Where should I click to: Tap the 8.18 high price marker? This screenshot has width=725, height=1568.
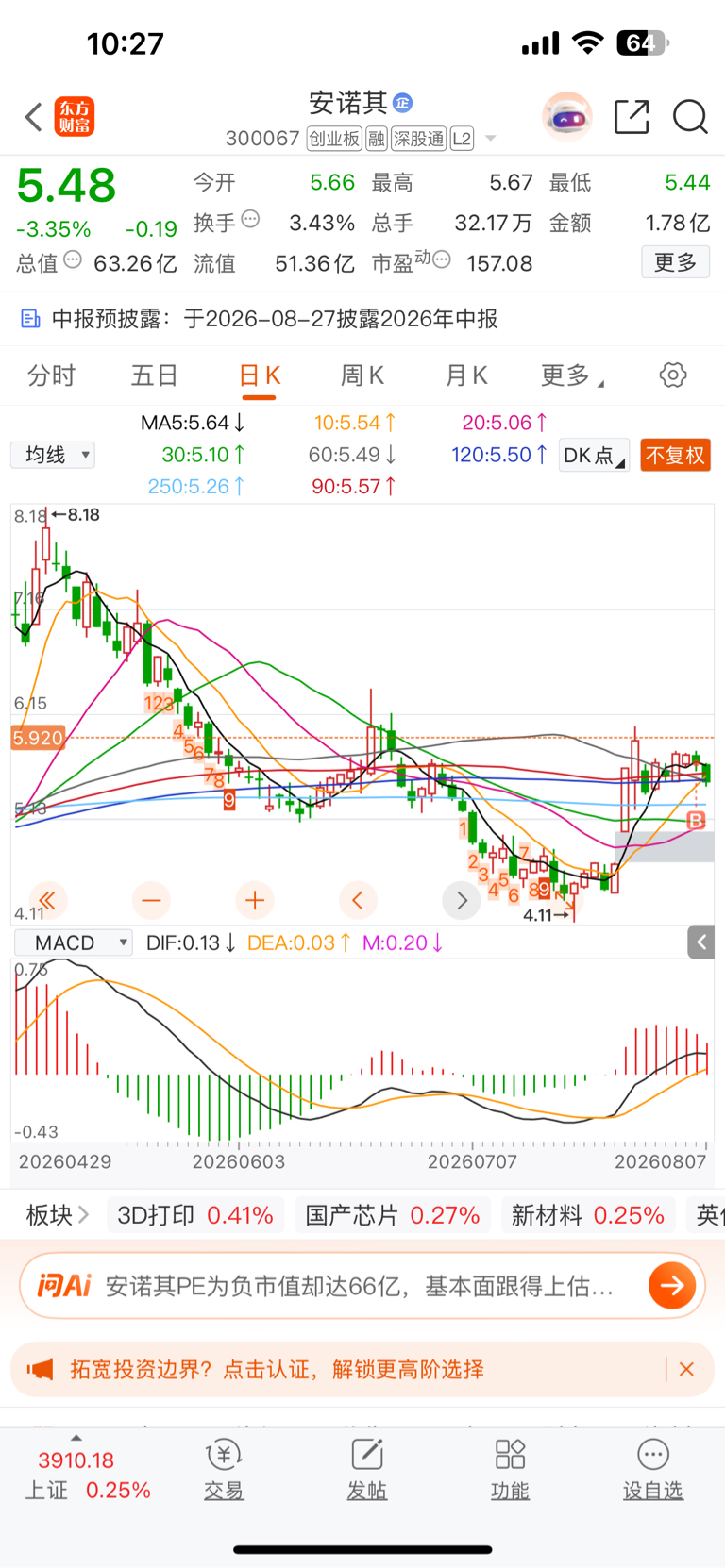(x=76, y=514)
